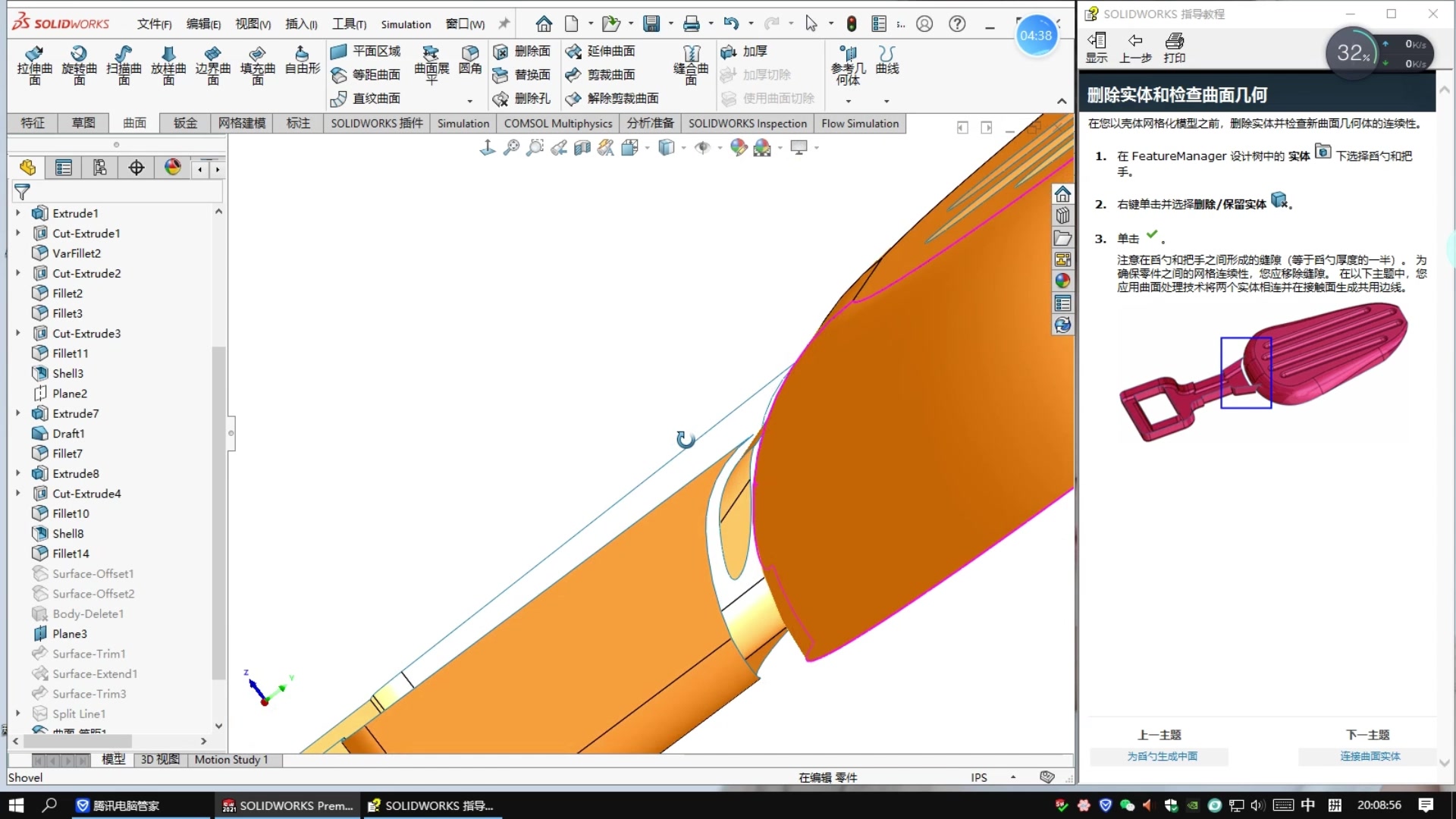Click the Motion Study 1 tab at bottom
The width and height of the screenshot is (1456, 819).
click(231, 759)
